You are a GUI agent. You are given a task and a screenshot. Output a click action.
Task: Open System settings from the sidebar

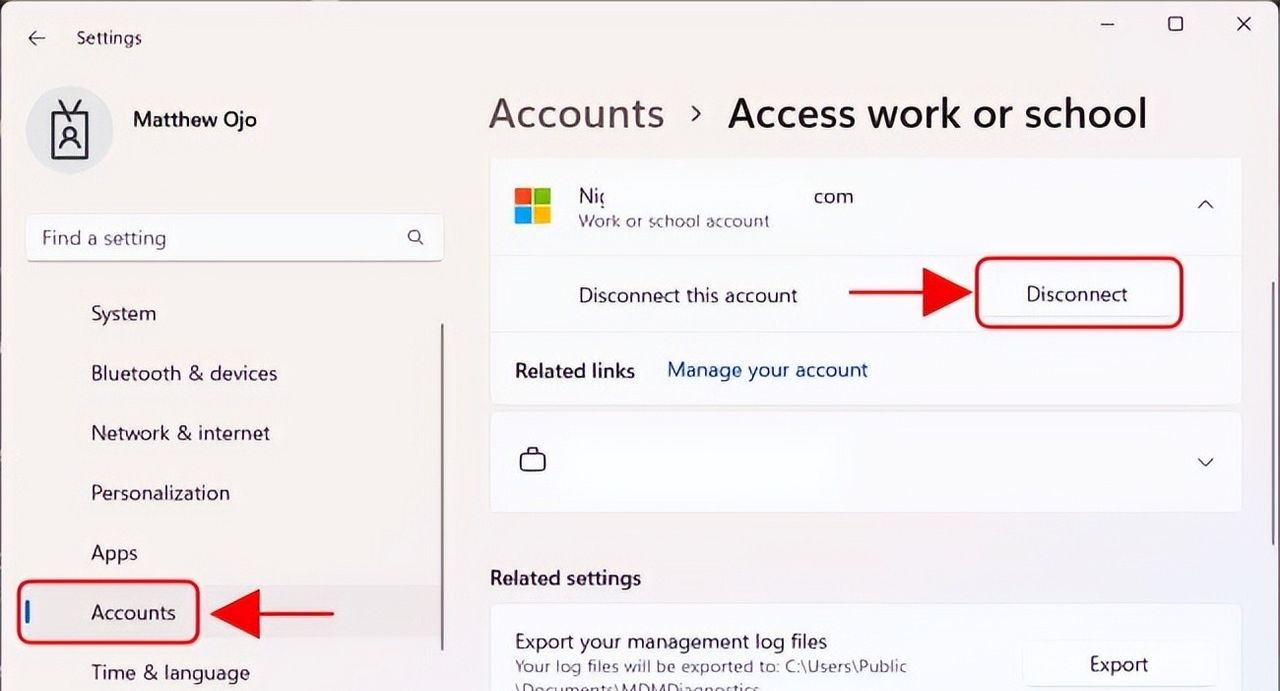[x=123, y=313]
